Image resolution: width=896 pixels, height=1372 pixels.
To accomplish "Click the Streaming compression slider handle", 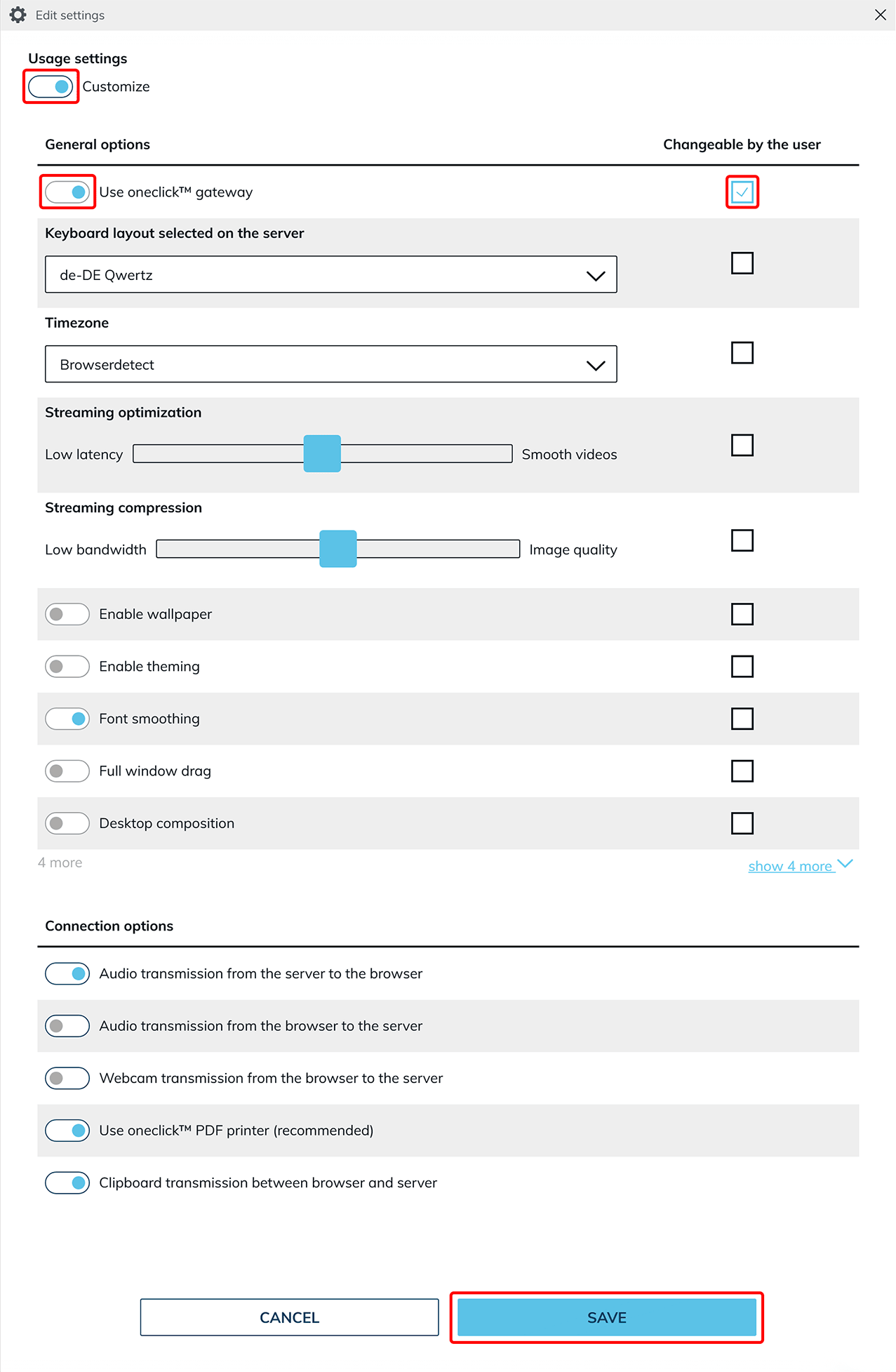I will (x=337, y=549).
